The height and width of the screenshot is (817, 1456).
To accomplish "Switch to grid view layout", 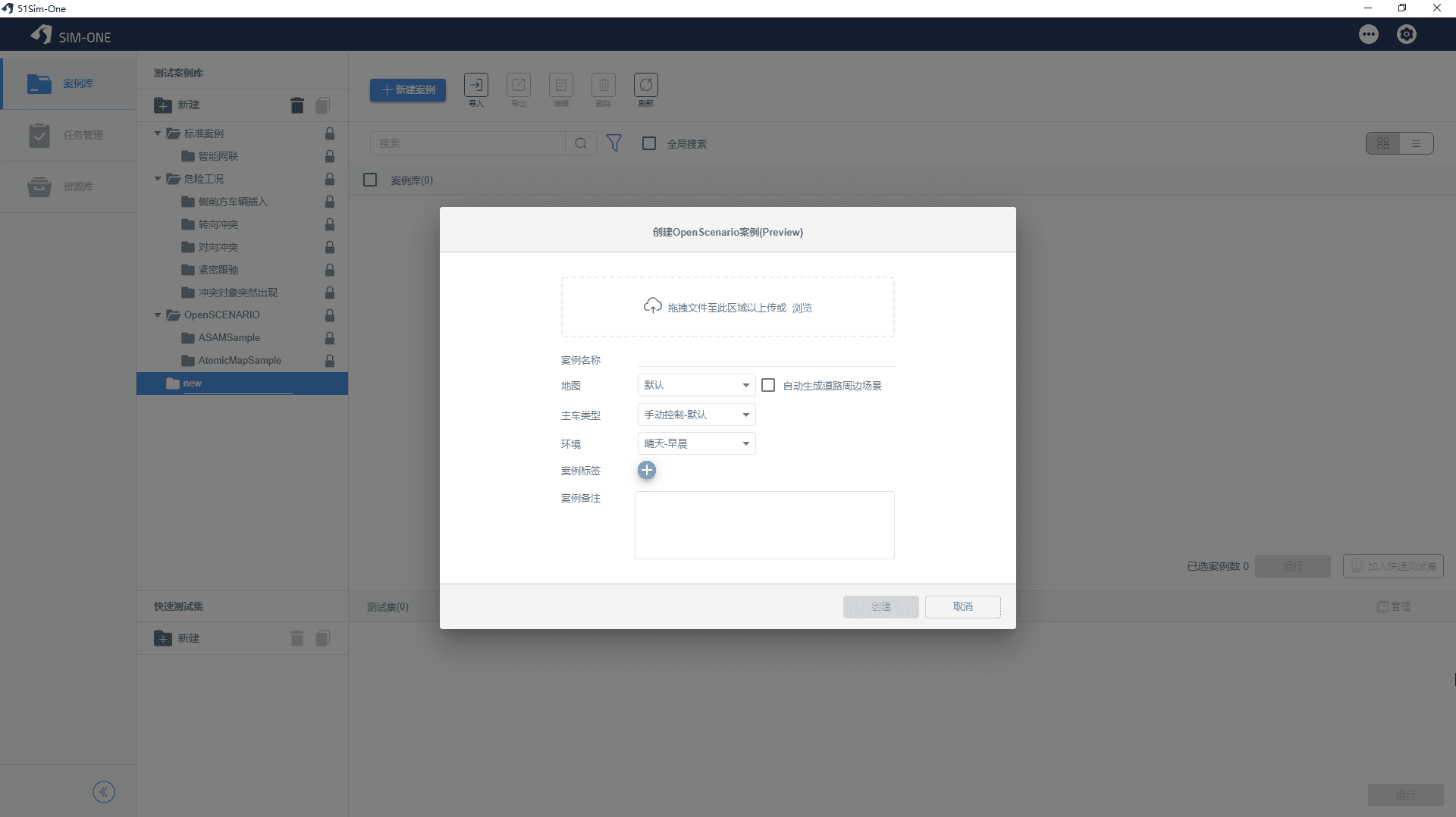I will coord(1383,143).
